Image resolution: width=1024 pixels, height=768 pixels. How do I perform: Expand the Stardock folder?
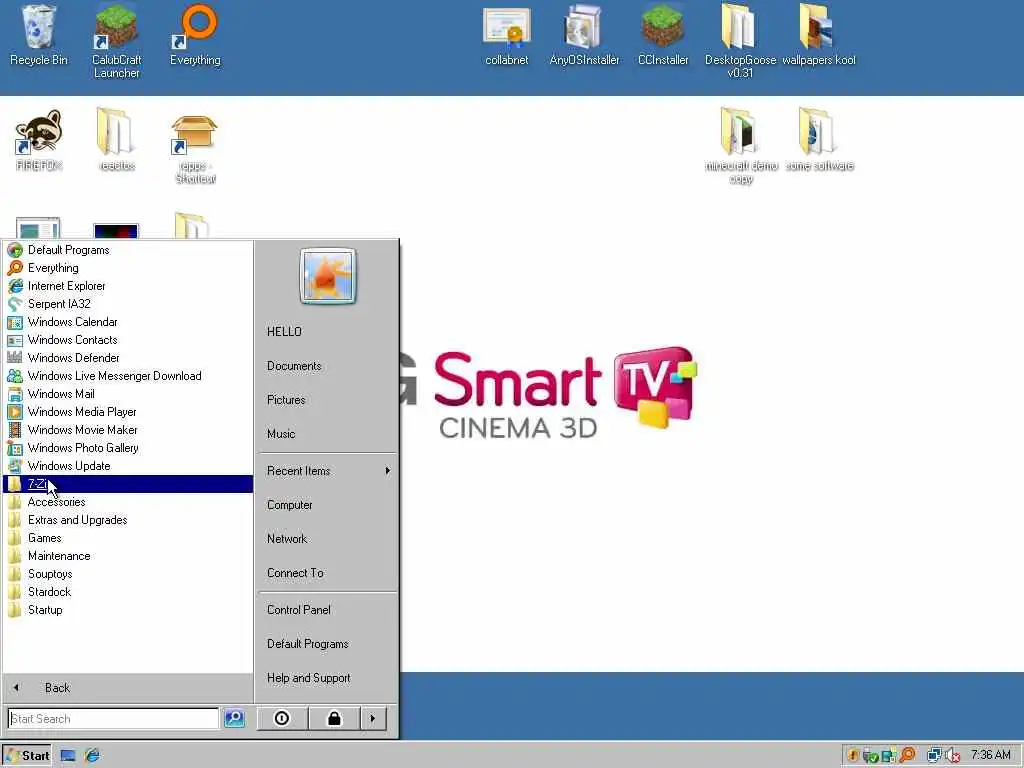pyautogui.click(x=128, y=592)
